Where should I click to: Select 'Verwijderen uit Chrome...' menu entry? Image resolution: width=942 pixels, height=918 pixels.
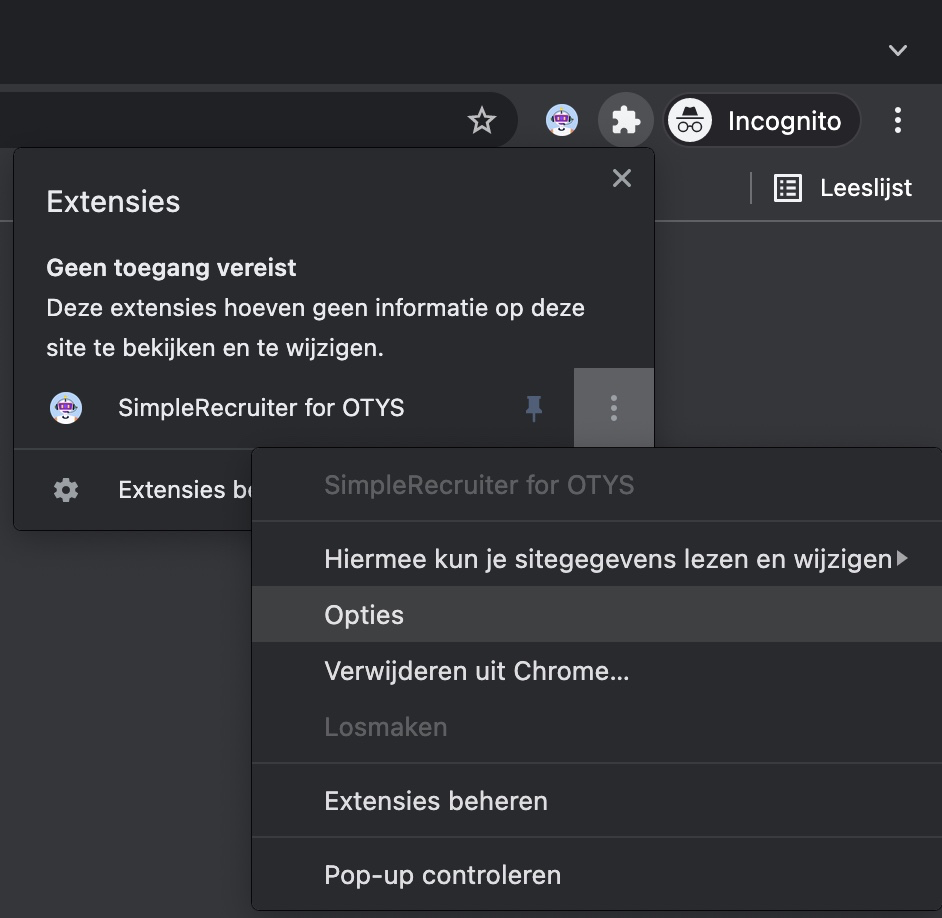click(597, 670)
